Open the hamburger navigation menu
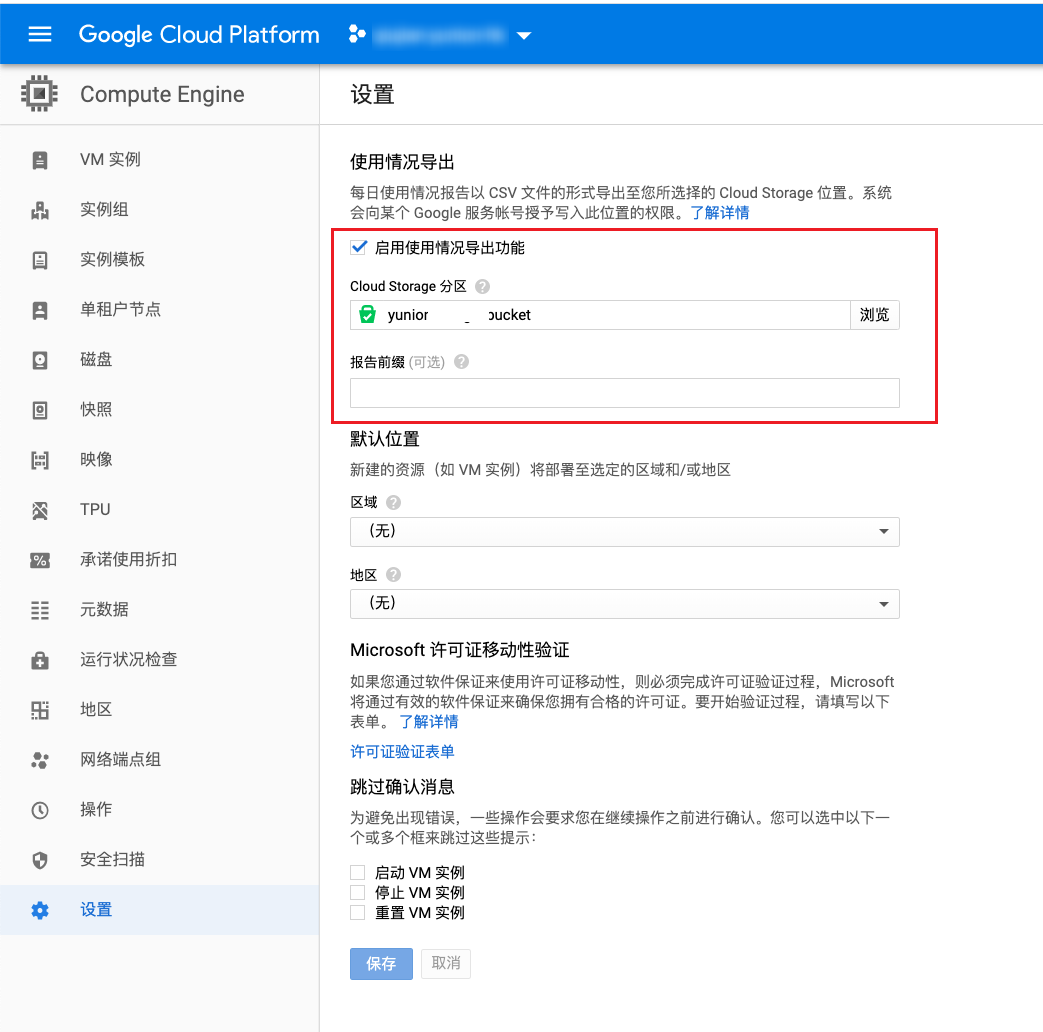This screenshot has height=1032, width=1043. [40, 34]
